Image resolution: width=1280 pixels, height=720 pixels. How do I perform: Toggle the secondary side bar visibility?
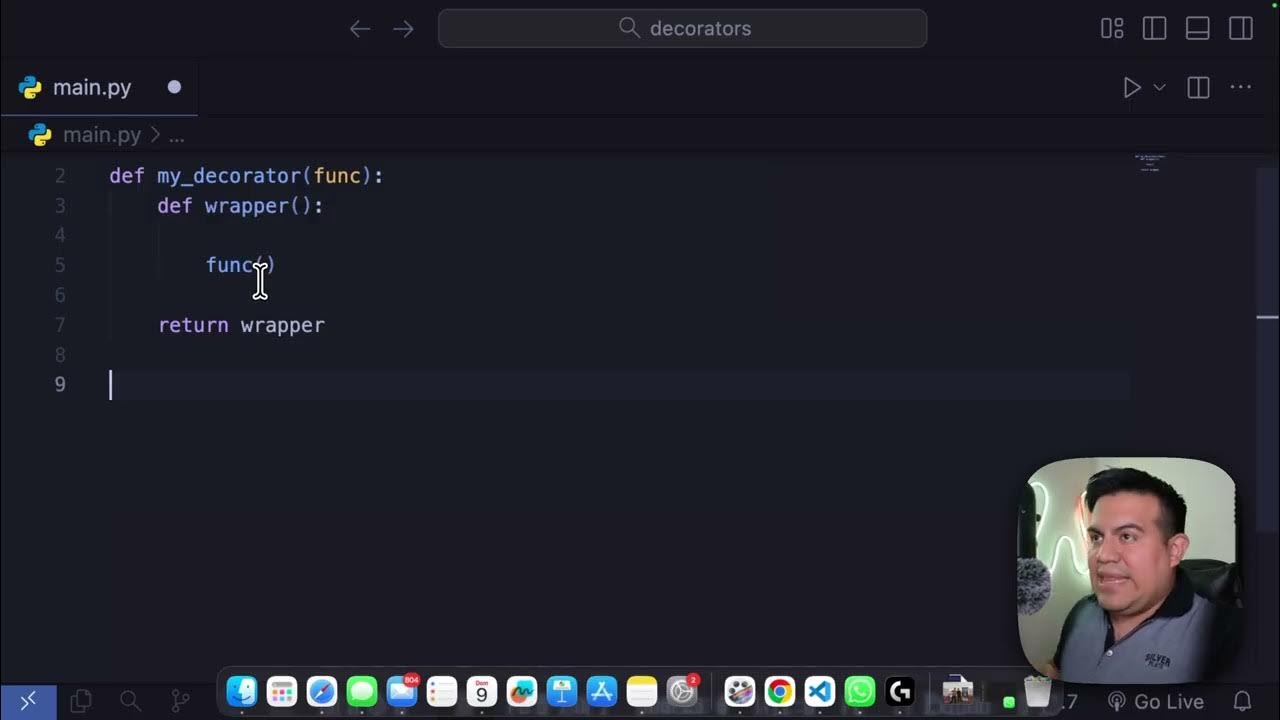click(1240, 28)
